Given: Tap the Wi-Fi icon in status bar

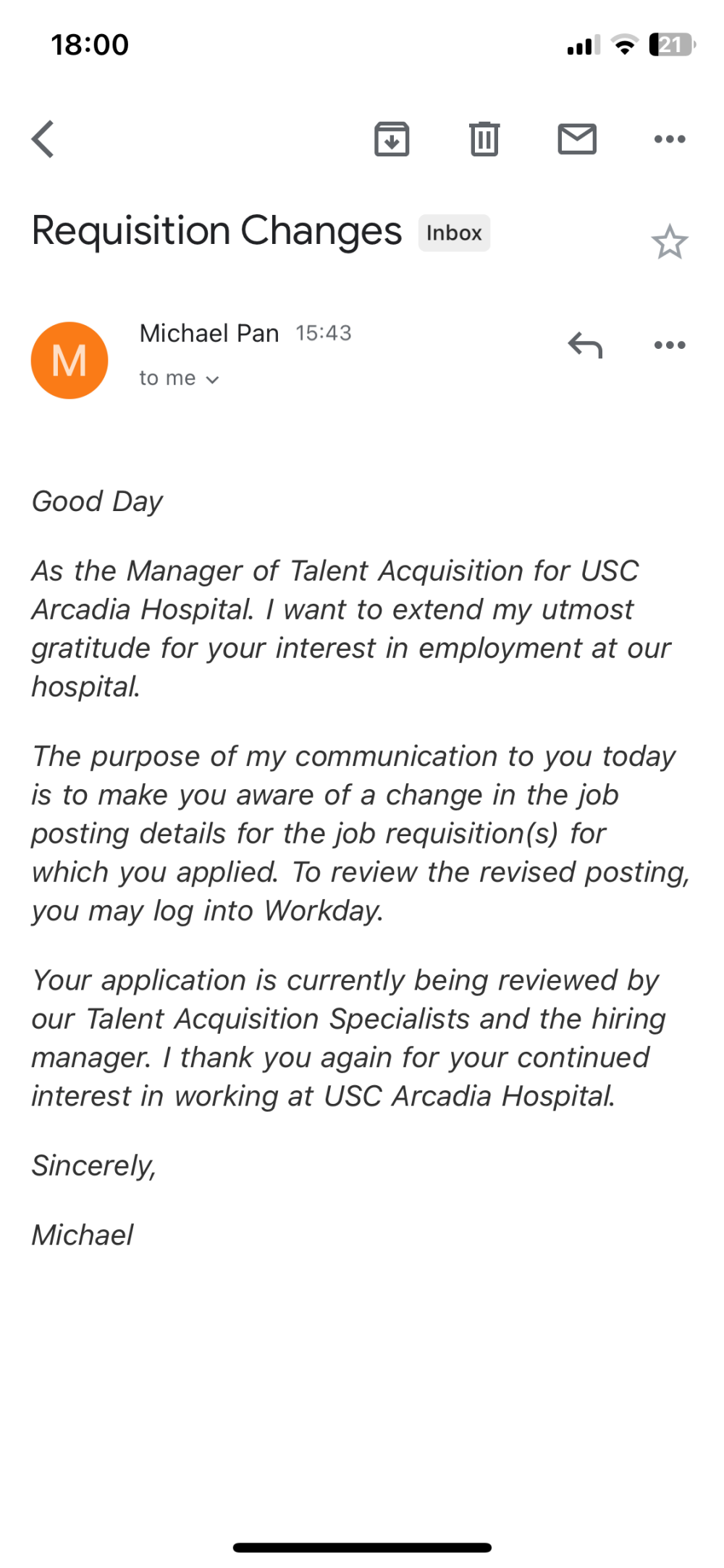Looking at the screenshot, I should tap(624, 45).
